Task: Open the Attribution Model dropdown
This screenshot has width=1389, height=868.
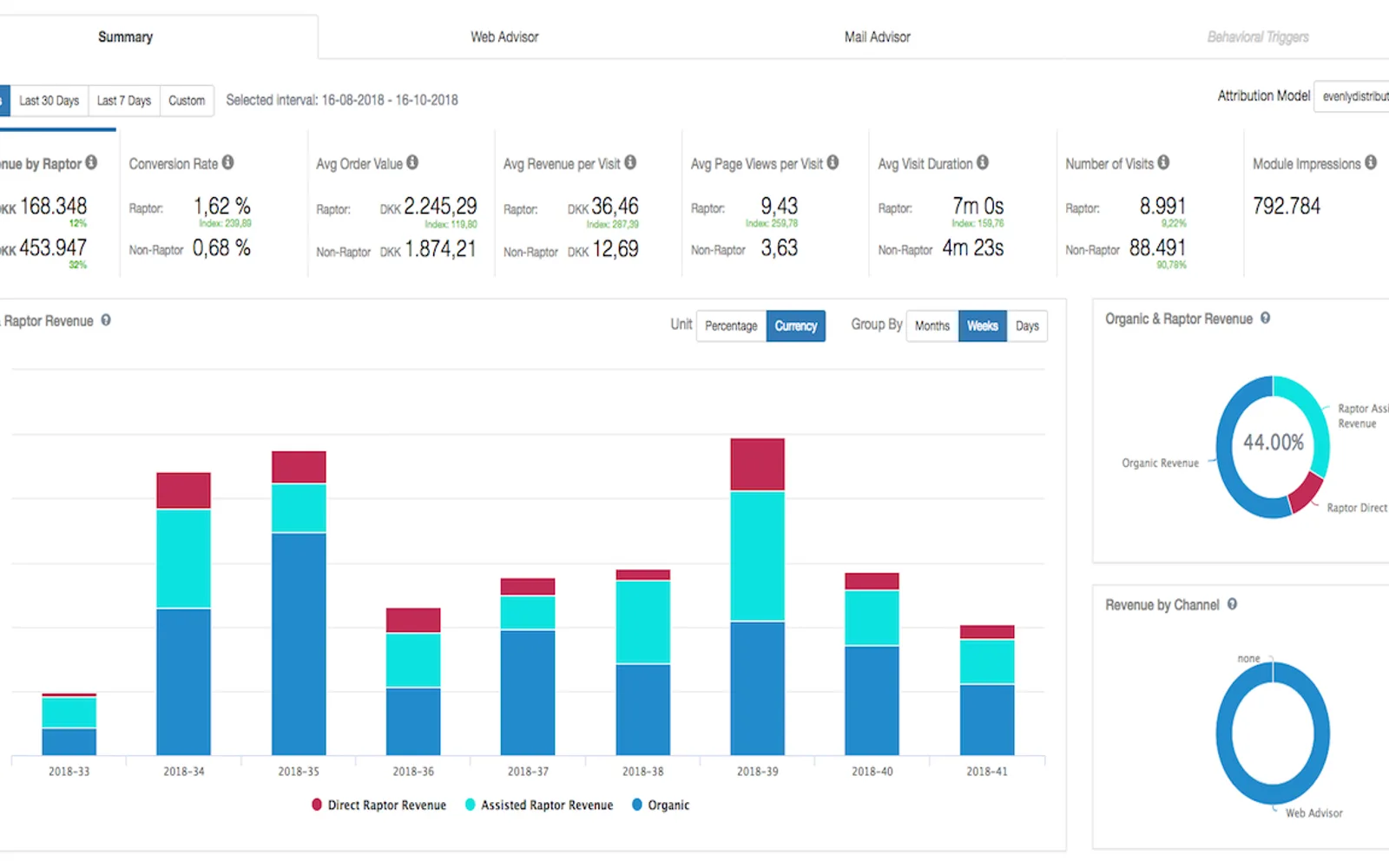Action: pos(1352,96)
